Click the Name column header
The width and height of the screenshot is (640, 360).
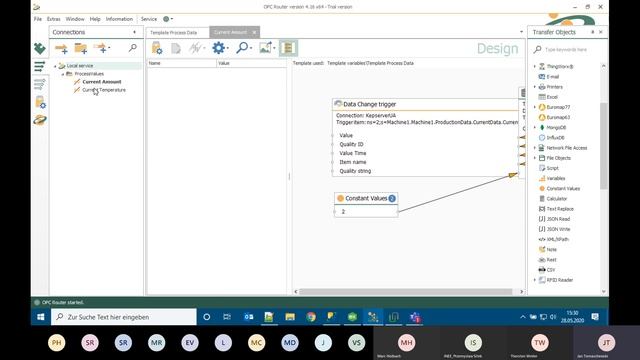coord(182,63)
